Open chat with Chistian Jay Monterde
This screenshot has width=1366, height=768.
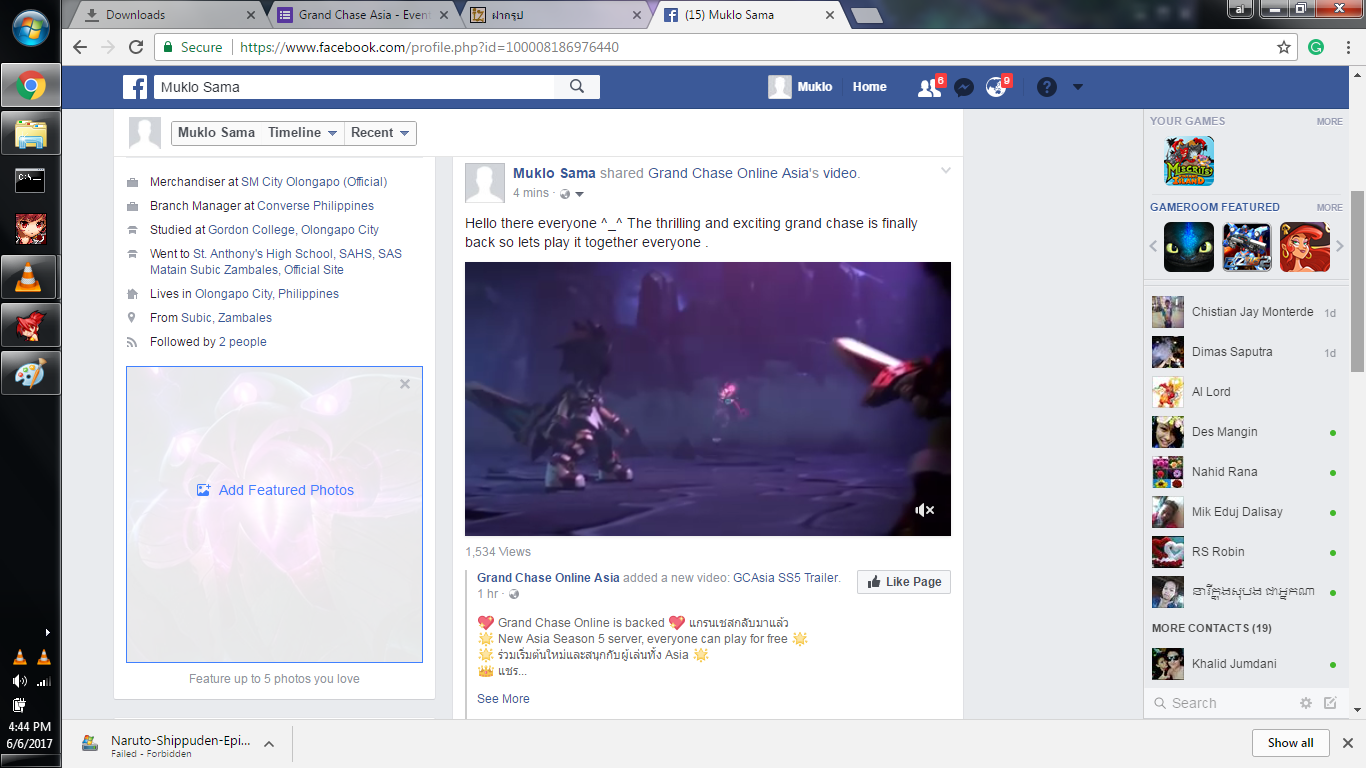click(1244, 312)
